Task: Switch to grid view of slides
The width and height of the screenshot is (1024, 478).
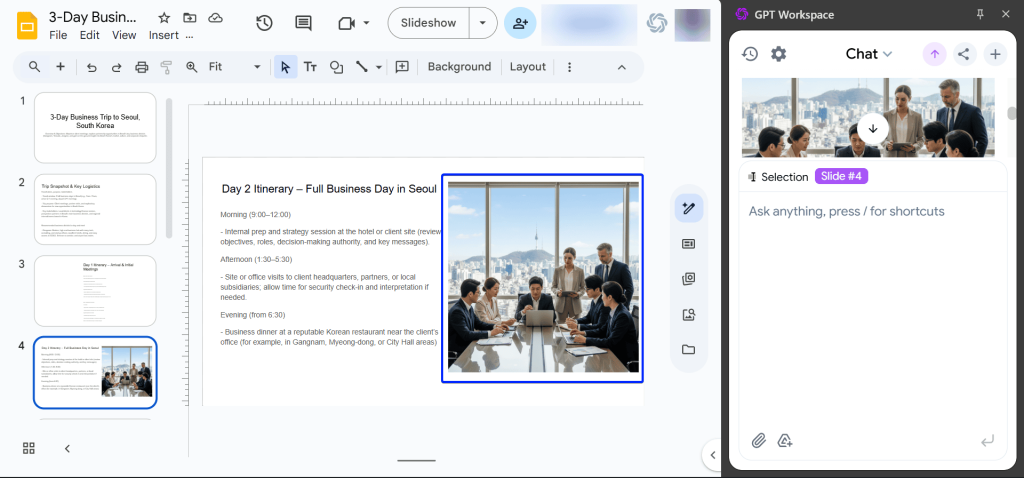Action: [x=29, y=448]
